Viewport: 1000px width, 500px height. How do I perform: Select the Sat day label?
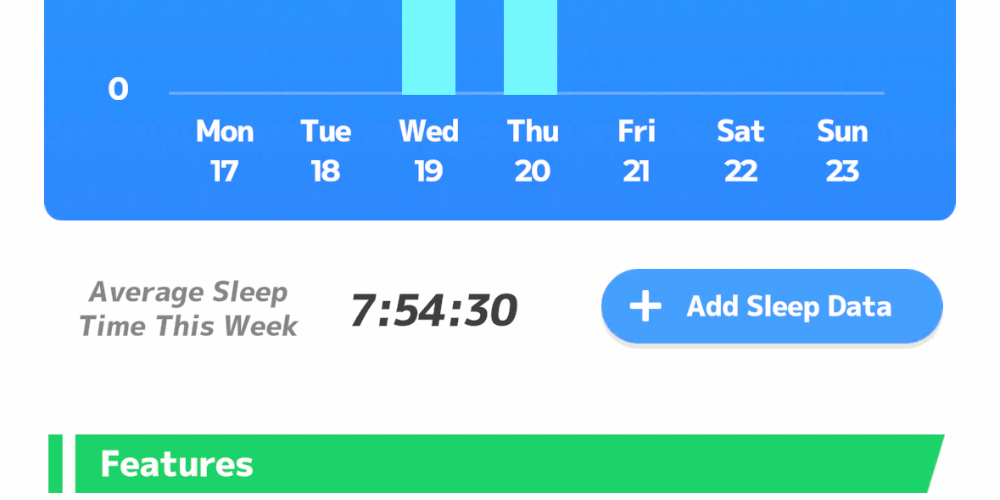click(740, 132)
